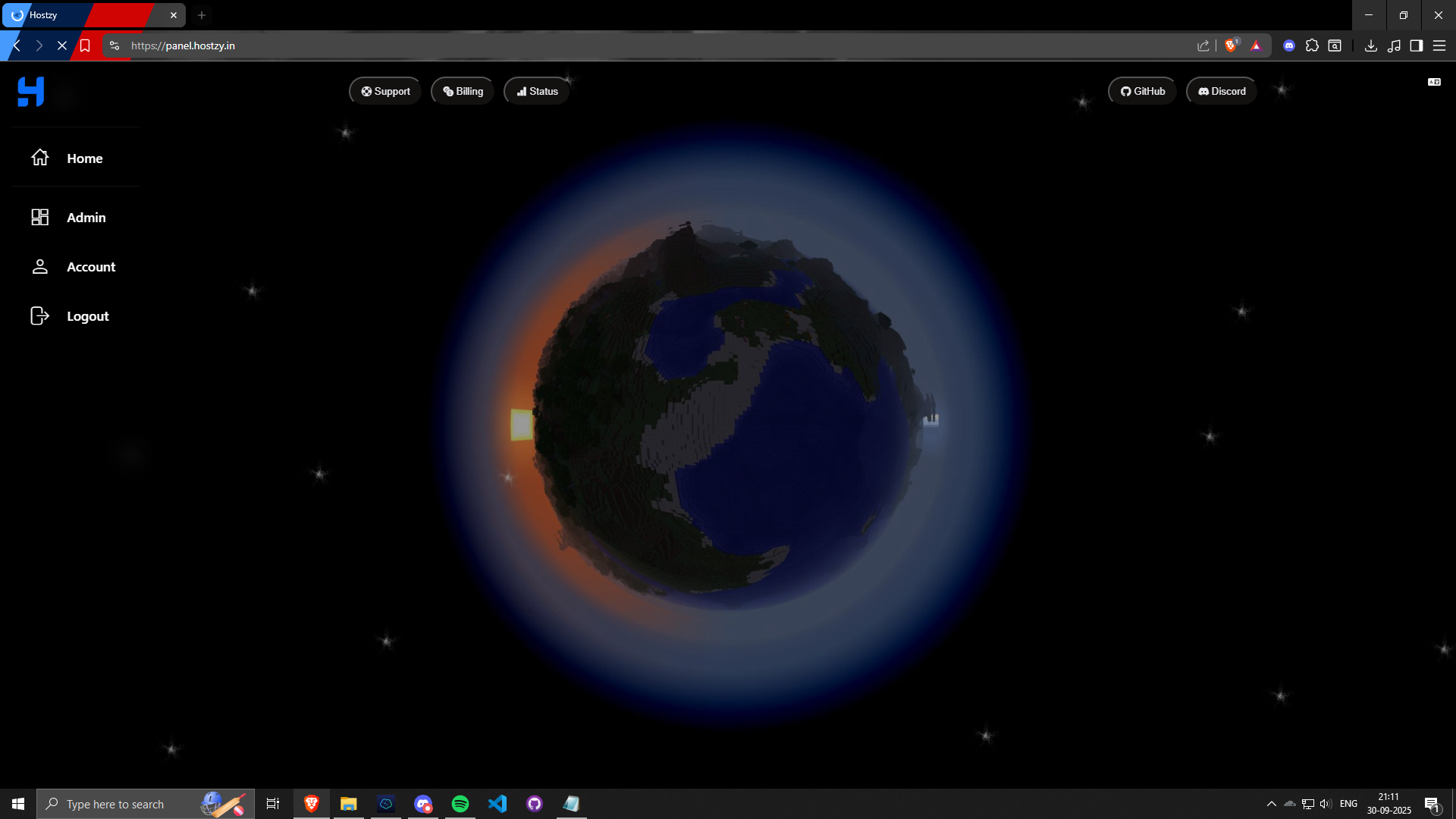Screen dimensions: 1456x819
Task: Open Spotify from the taskbar
Action: pos(460,804)
